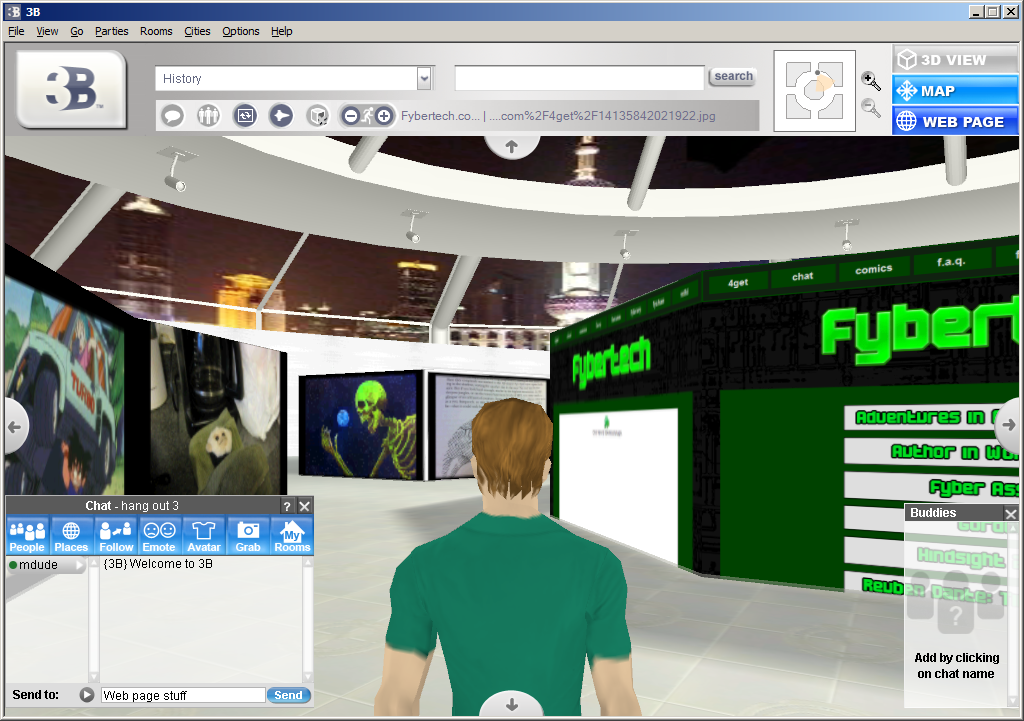Open the Go menu
Screen dimensions: 1024x721
tap(77, 31)
